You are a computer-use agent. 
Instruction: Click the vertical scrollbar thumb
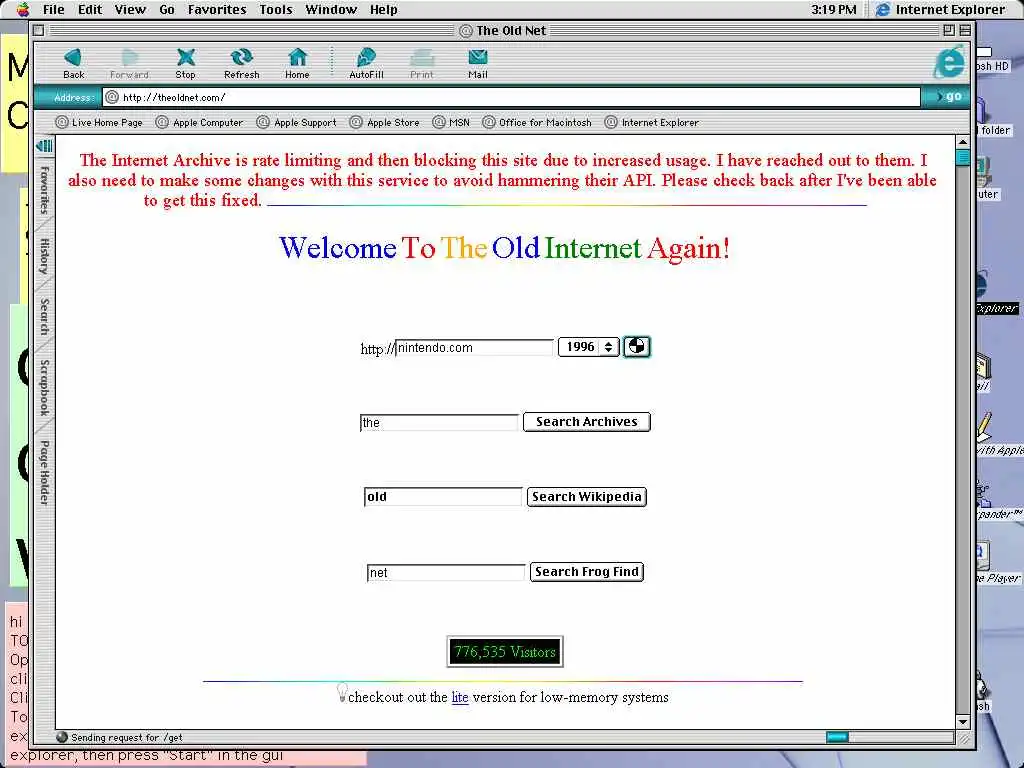tap(963, 157)
